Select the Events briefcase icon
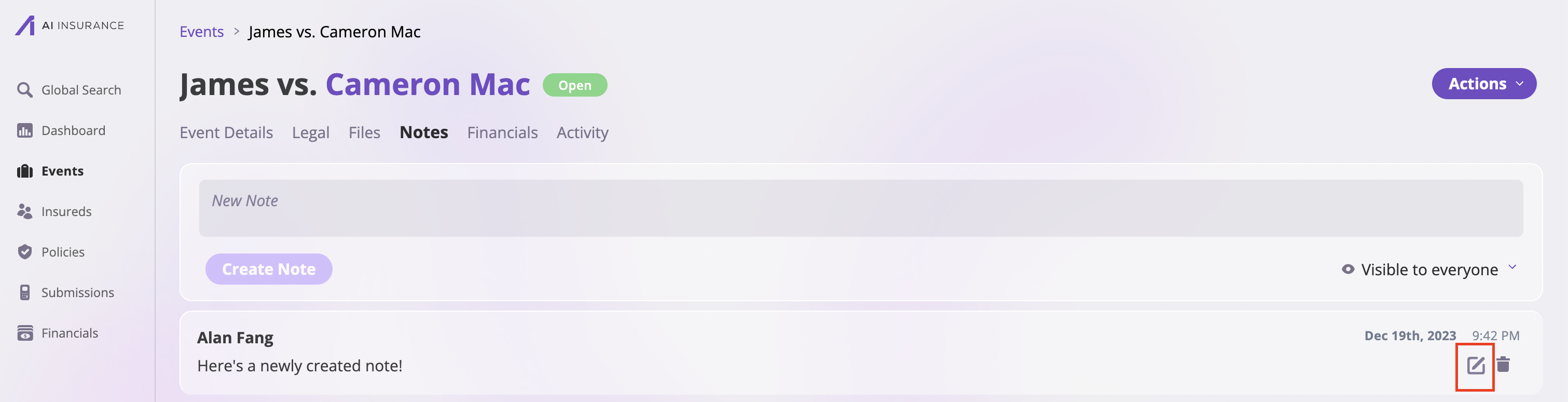Viewport: 1568px width, 402px height. (x=24, y=171)
